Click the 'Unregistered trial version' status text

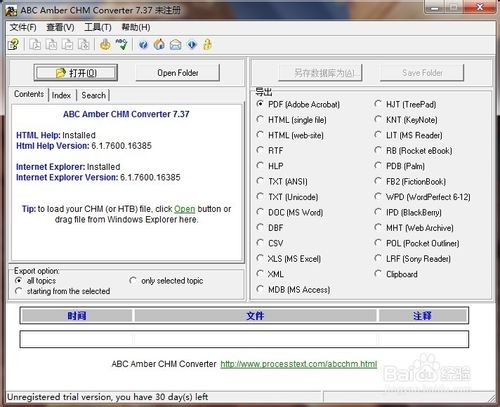coord(108,397)
